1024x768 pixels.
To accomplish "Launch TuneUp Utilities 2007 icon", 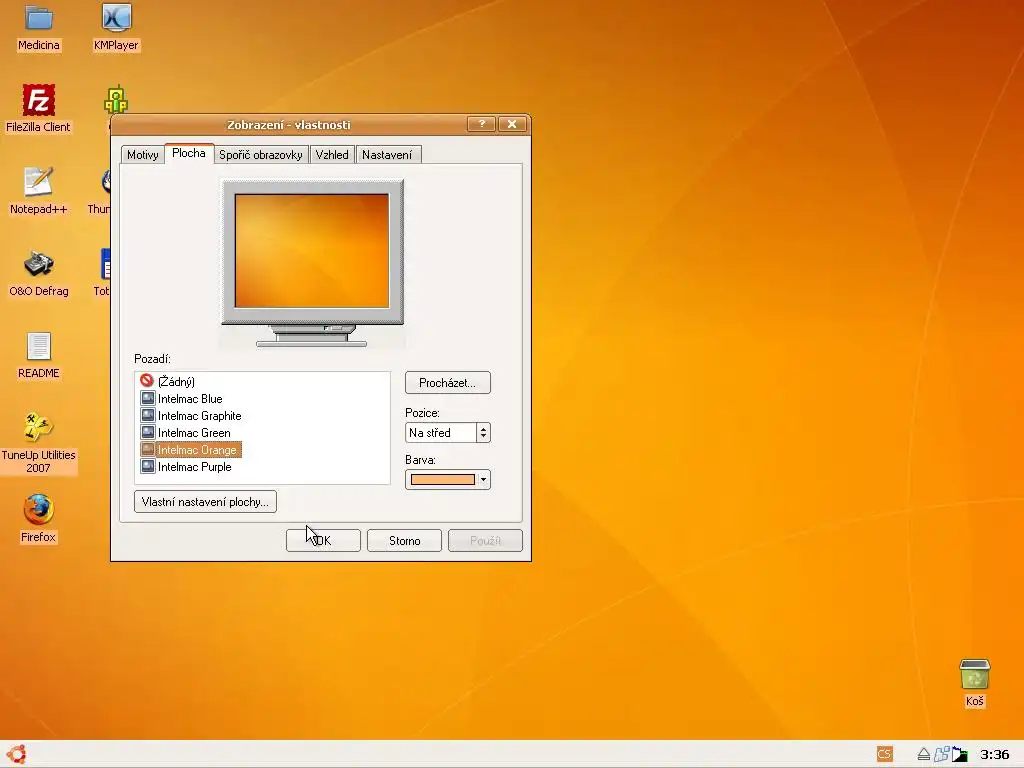I will point(39,428).
